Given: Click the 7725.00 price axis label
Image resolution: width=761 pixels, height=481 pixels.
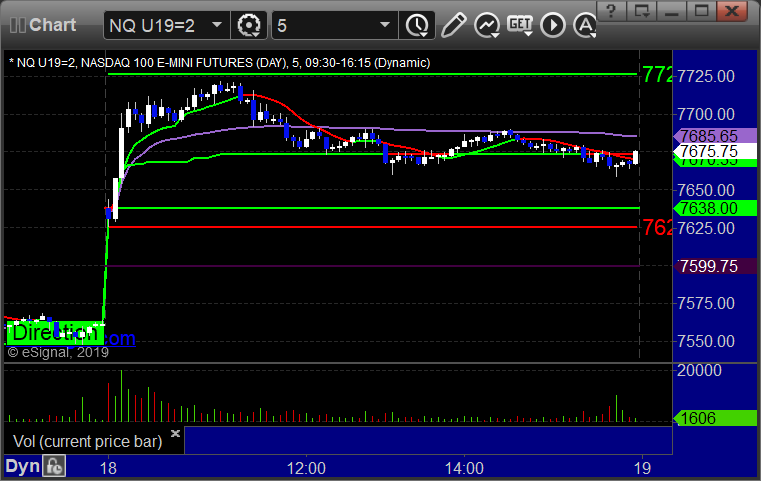Looking at the screenshot, I should (x=706, y=76).
